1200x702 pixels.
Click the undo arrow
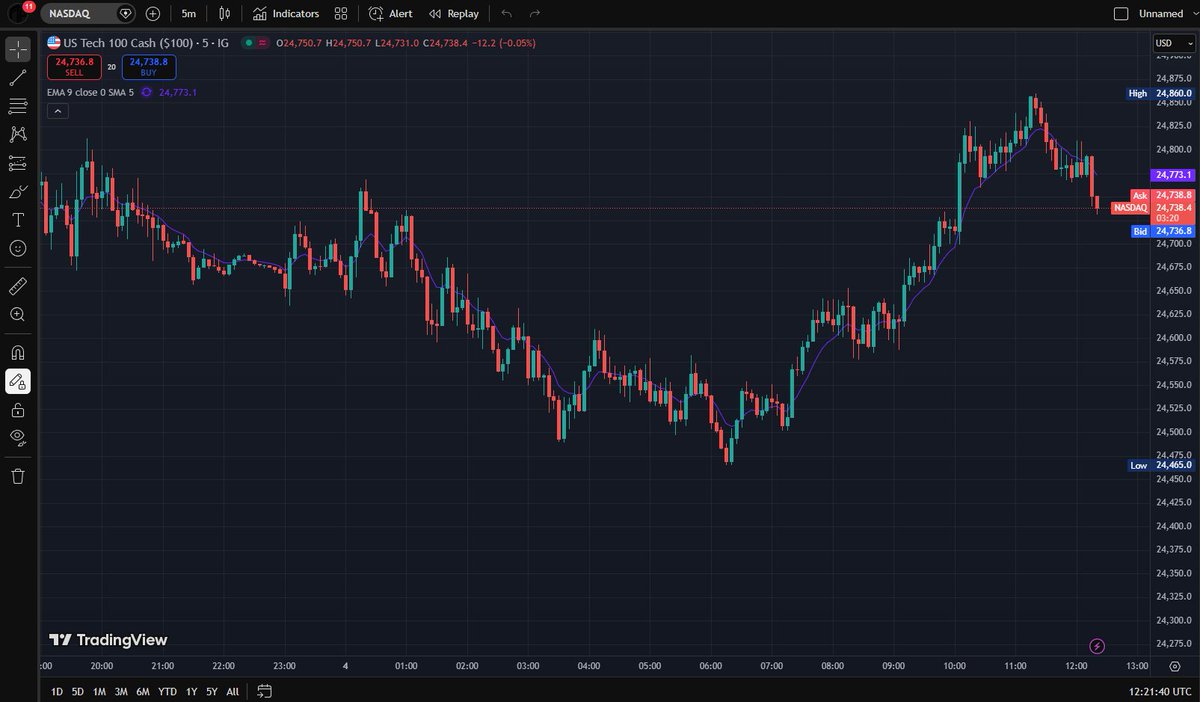point(506,14)
